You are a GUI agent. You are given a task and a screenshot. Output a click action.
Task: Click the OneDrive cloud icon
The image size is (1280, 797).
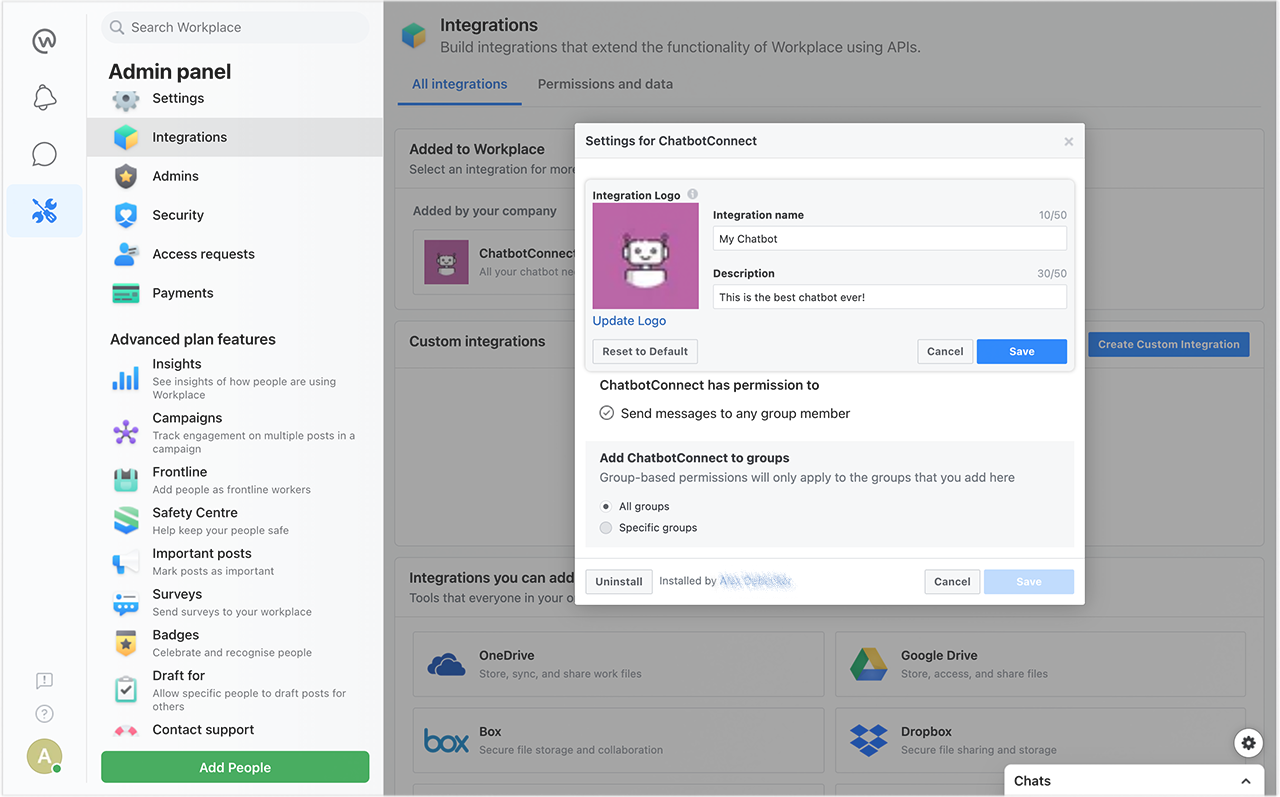[x=446, y=664]
